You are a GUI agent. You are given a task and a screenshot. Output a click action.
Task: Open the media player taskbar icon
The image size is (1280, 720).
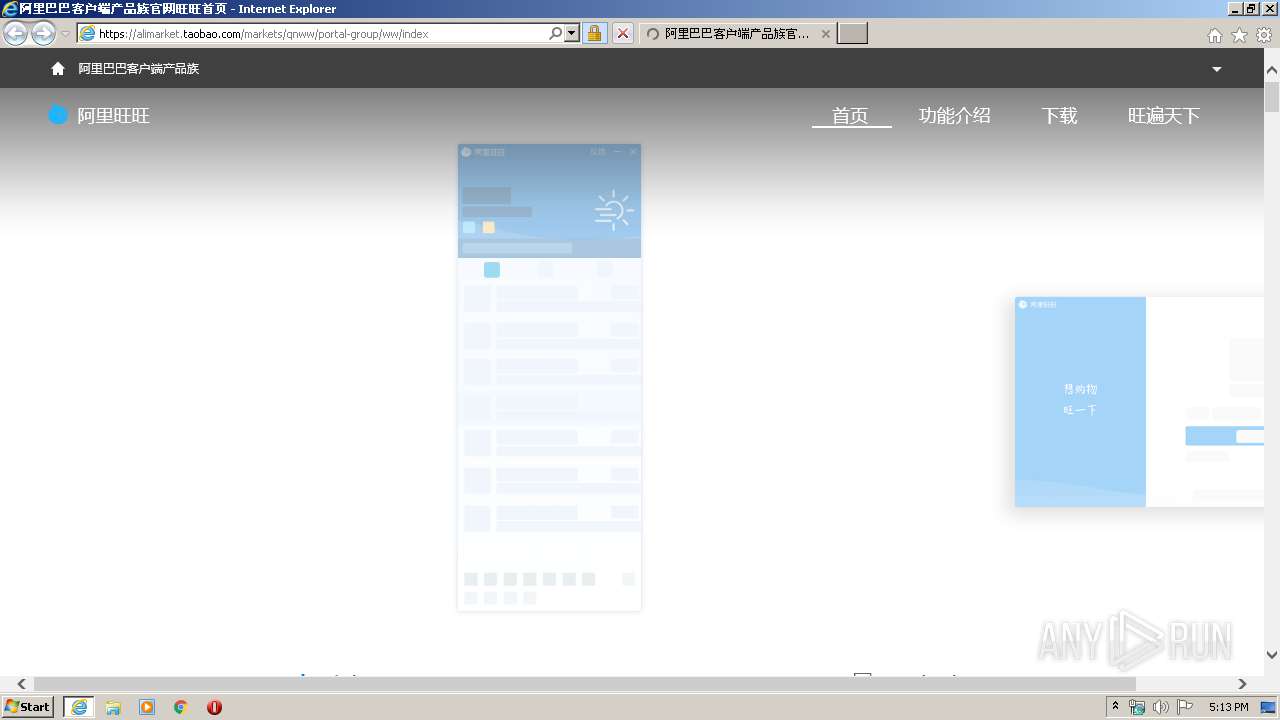[147, 707]
